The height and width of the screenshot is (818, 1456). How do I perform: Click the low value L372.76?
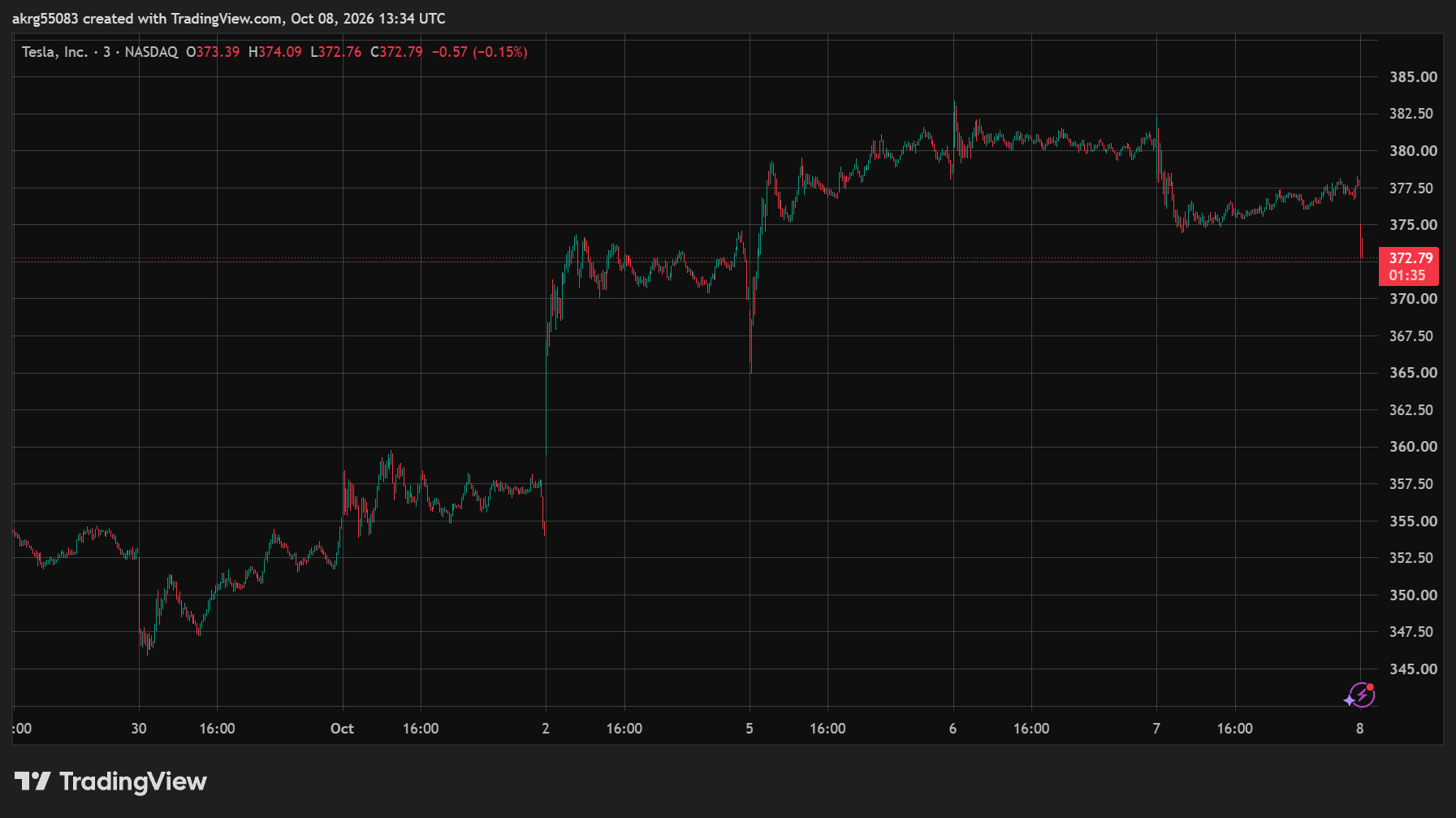[336, 52]
